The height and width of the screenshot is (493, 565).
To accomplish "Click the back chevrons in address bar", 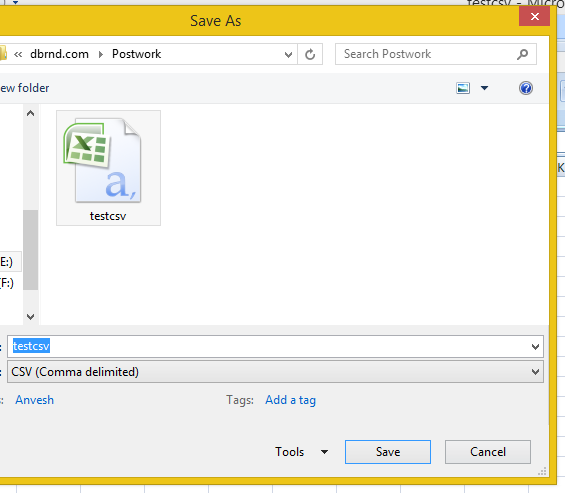I will click(x=18, y=54).
